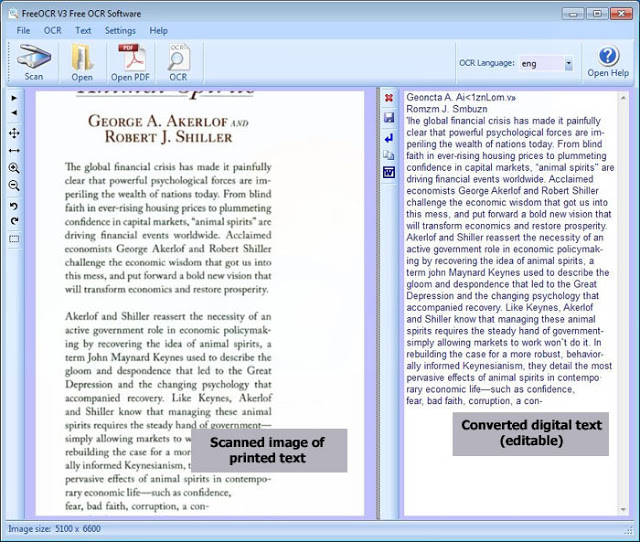Open the File menu

pos(23,31)
